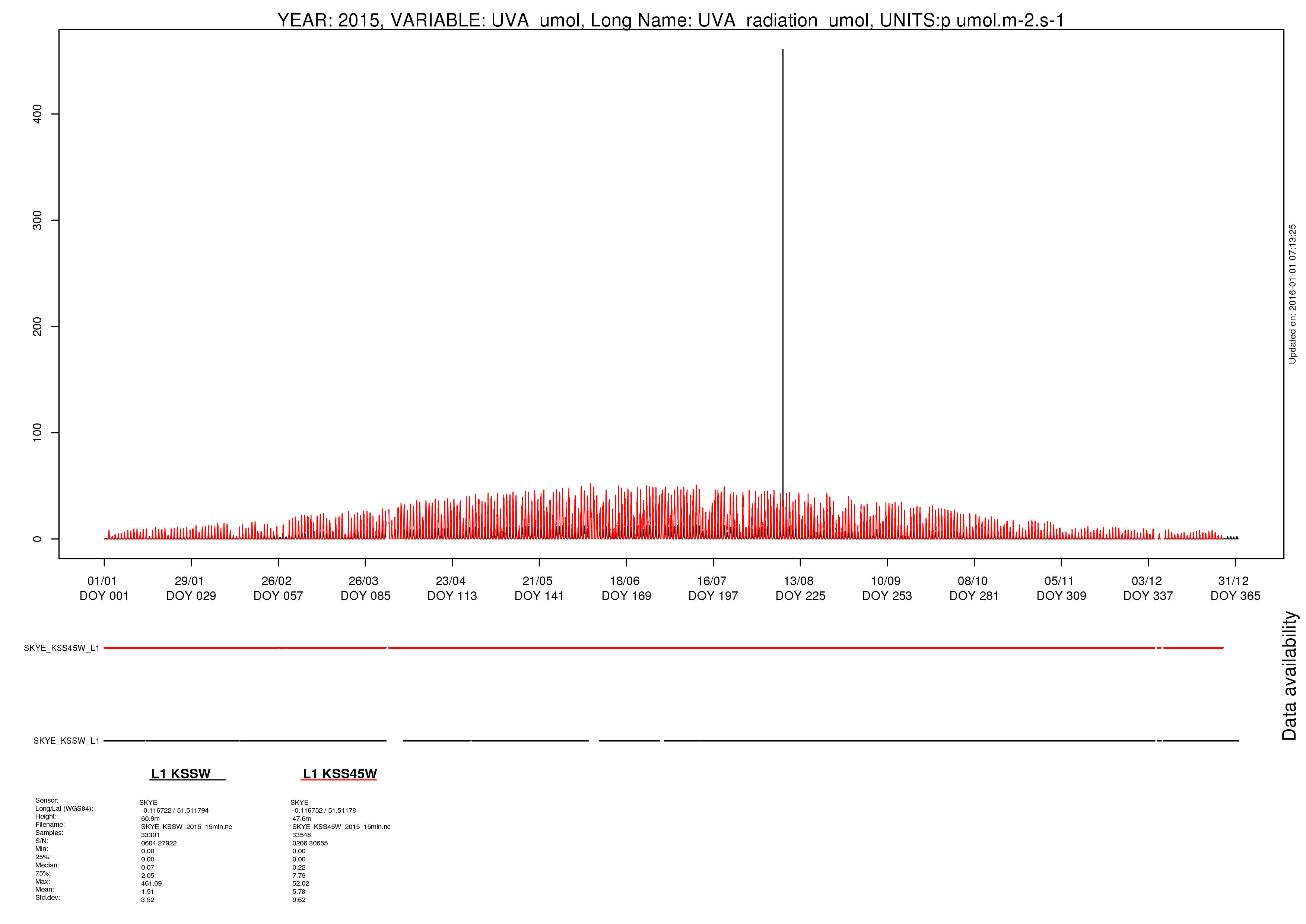Click the 'L1 KSSW' legend heading

tap(181, 774)
